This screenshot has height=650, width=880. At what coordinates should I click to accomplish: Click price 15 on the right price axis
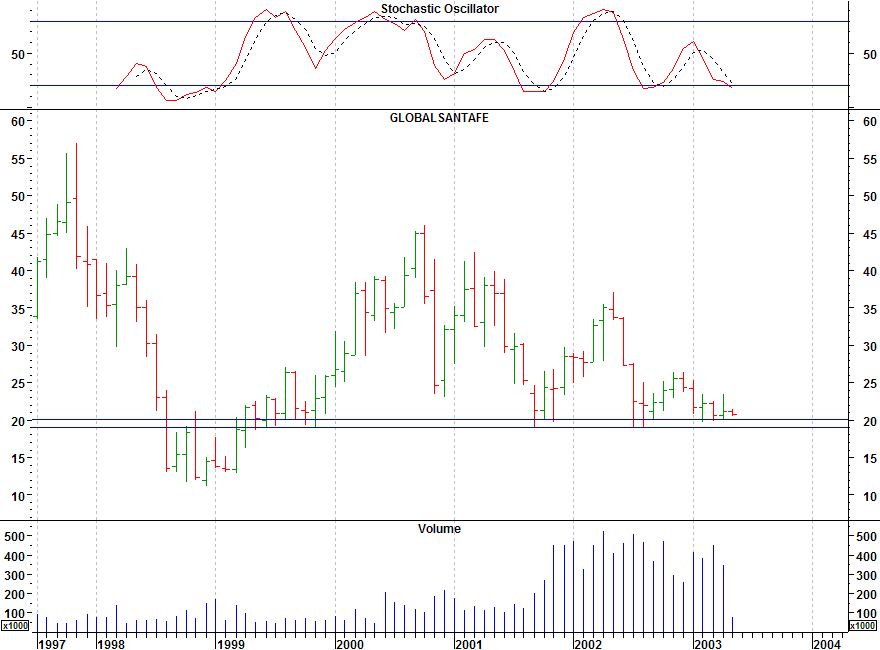click(870, 459)
